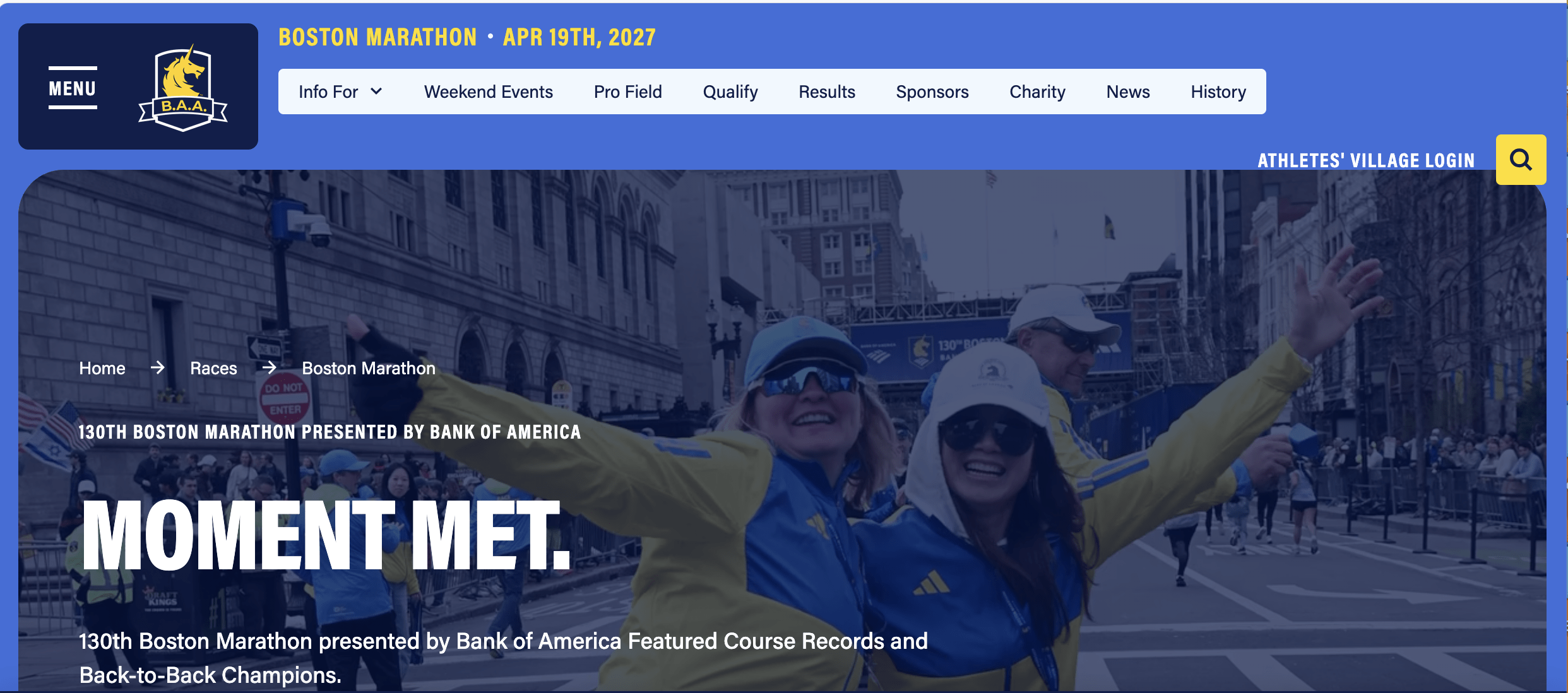This screenshot has height=693, width=1568.
Task: Open the Races breadcrumb link
Action: pyautogui.click(x=214, y=369)
